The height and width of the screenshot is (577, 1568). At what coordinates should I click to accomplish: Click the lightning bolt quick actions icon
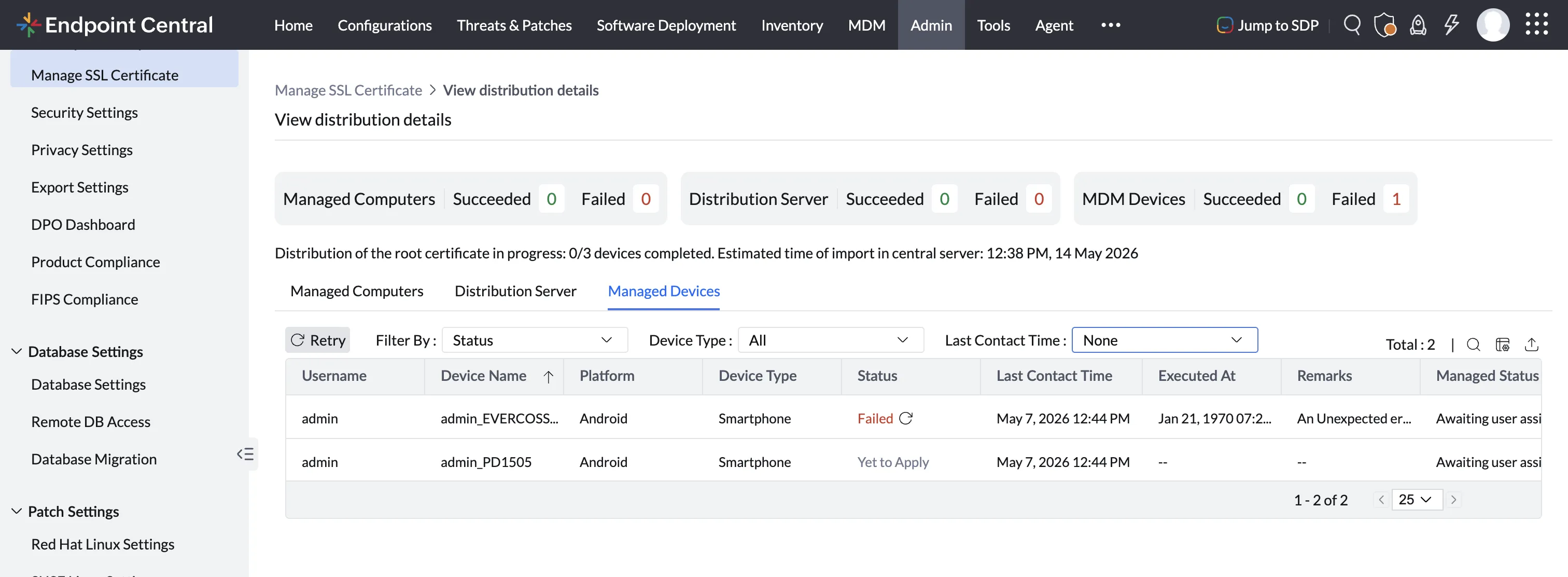[1452, 25]
